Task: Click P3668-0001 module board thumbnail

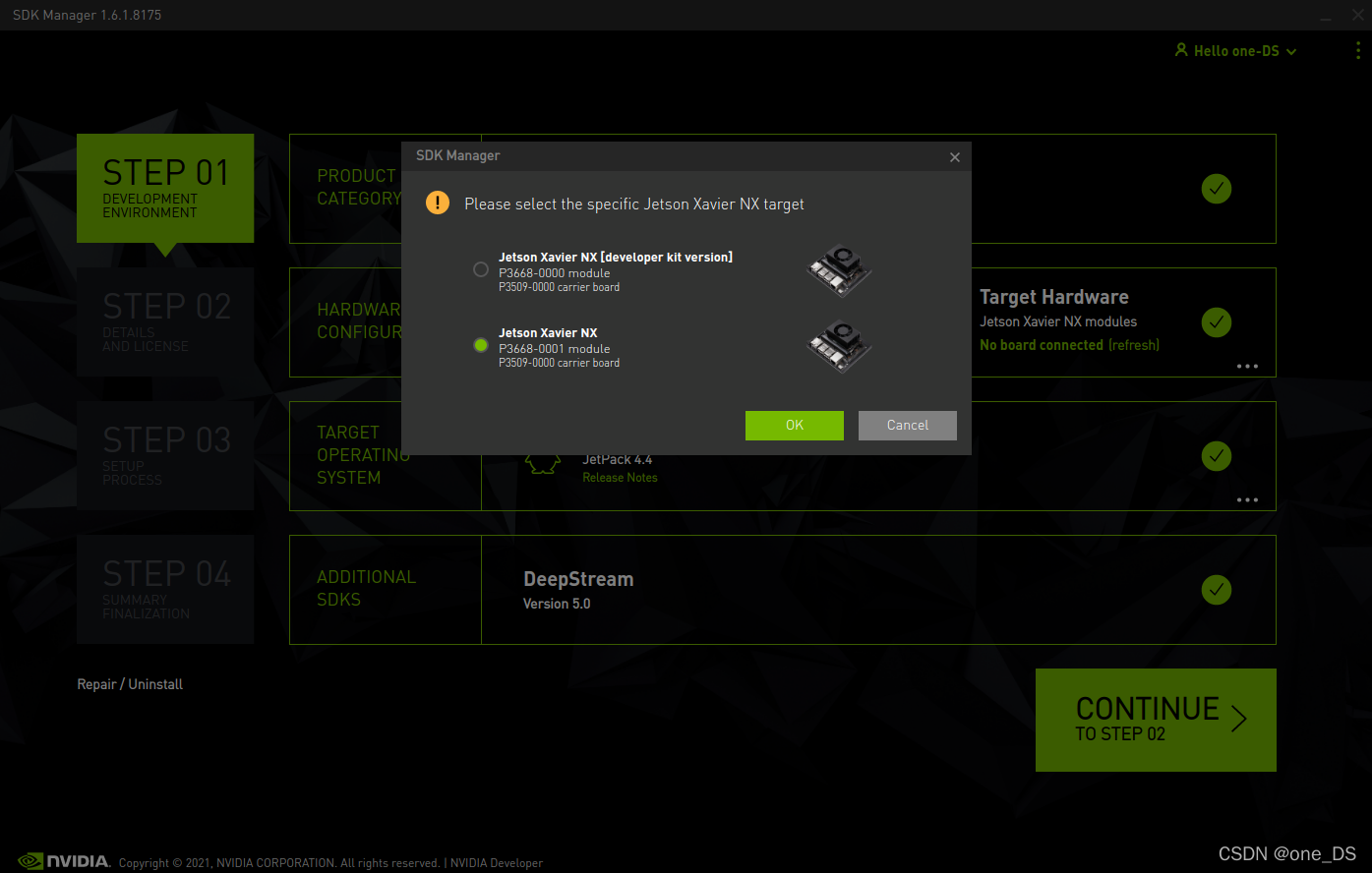Action: click(840, 347)
